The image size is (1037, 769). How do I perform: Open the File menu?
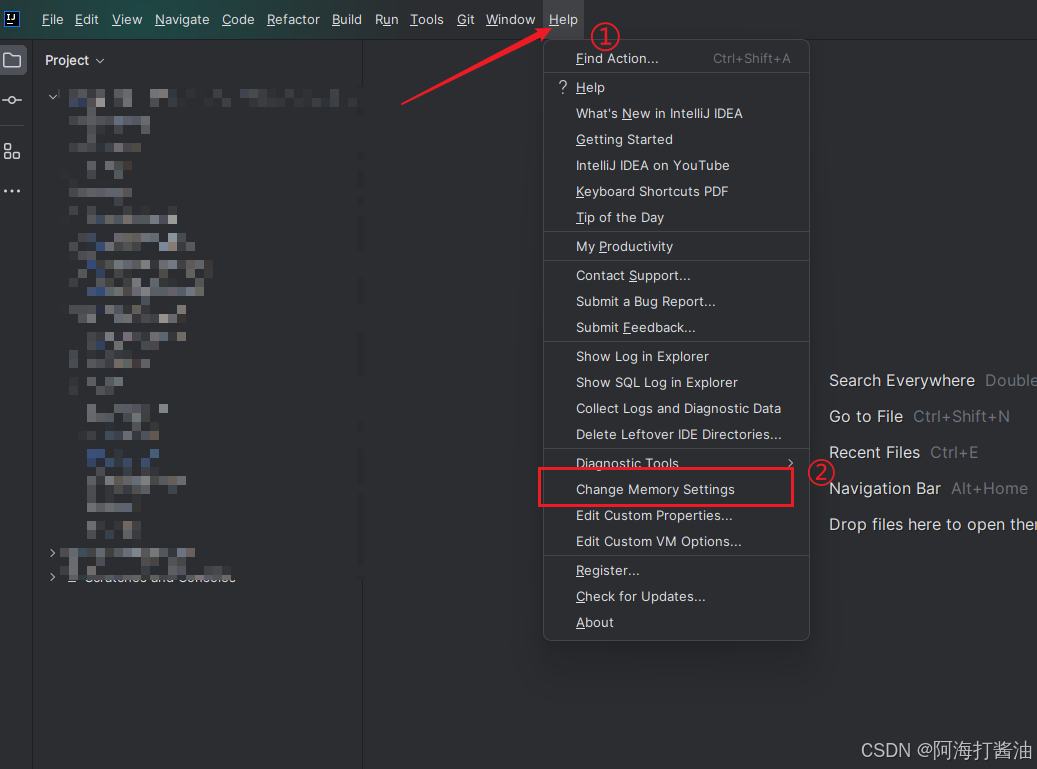pos(52,20)
